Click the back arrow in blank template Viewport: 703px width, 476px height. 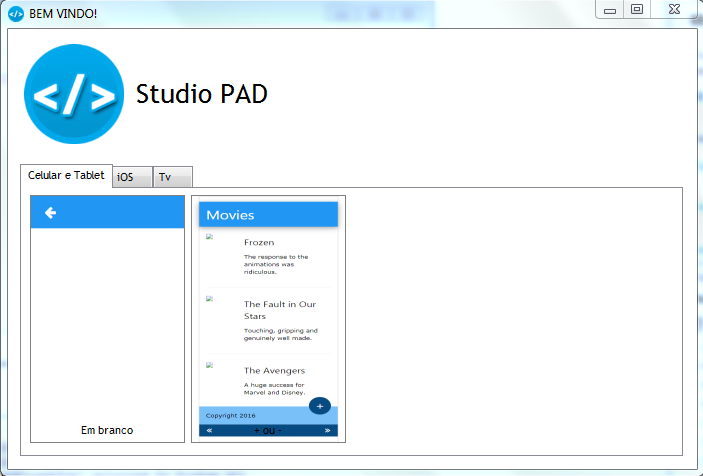point(50,212)
